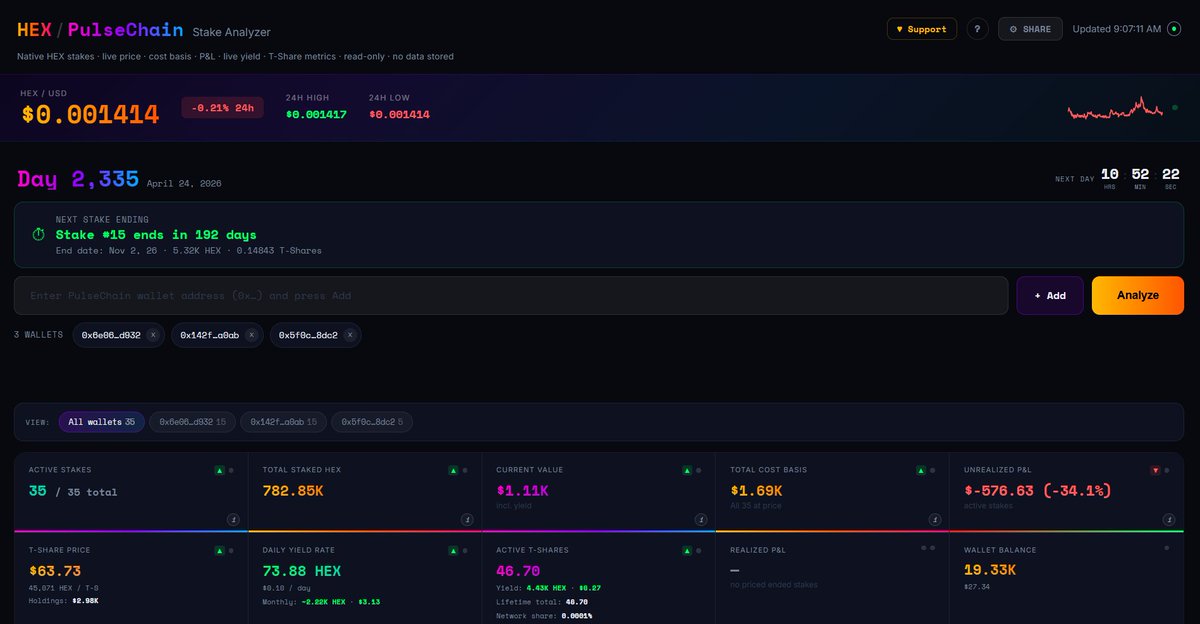Switch view to wallet 0x142f…a0ab 15
This screenshot has height=624, width=1200.
284,422
